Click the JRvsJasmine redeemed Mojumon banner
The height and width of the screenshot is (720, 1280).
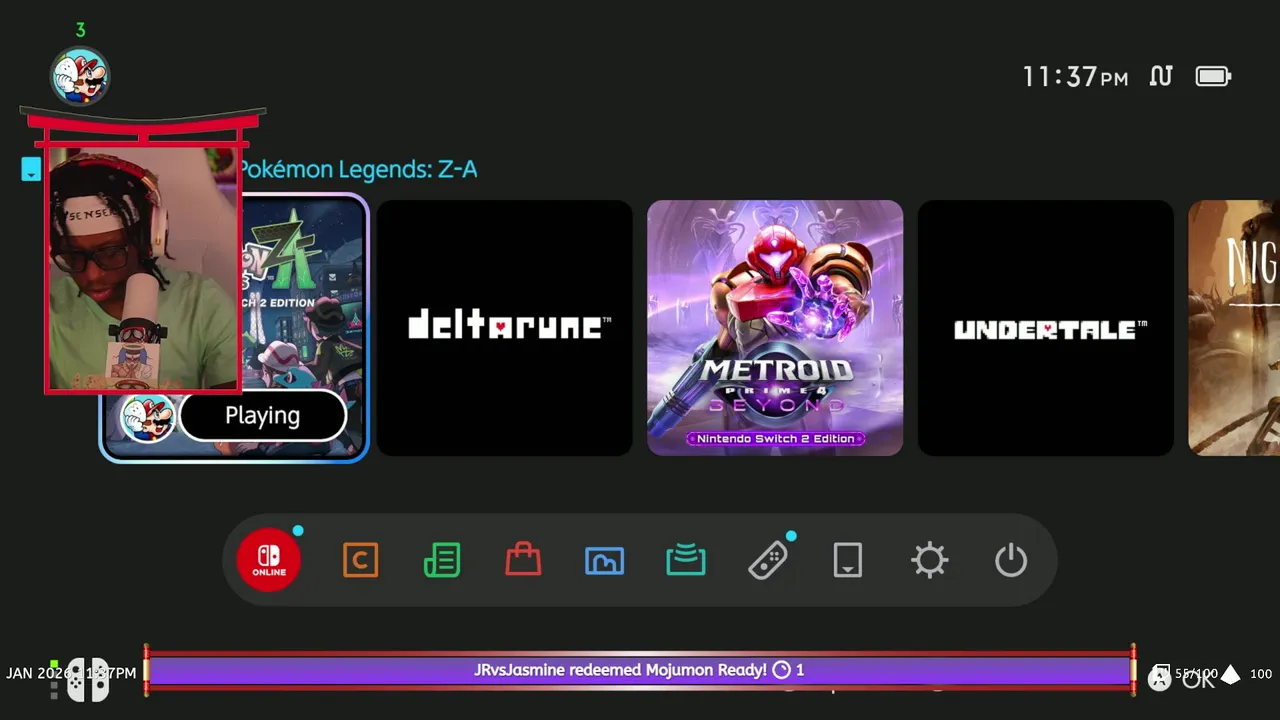click(x=640, y=670)
